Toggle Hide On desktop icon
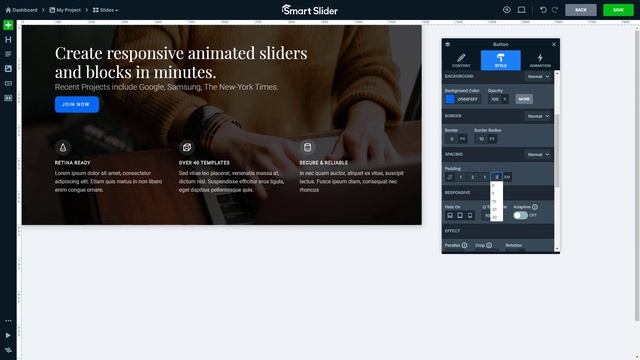Image resolution: width=640 pixels, height=360 pixels. 450,216
